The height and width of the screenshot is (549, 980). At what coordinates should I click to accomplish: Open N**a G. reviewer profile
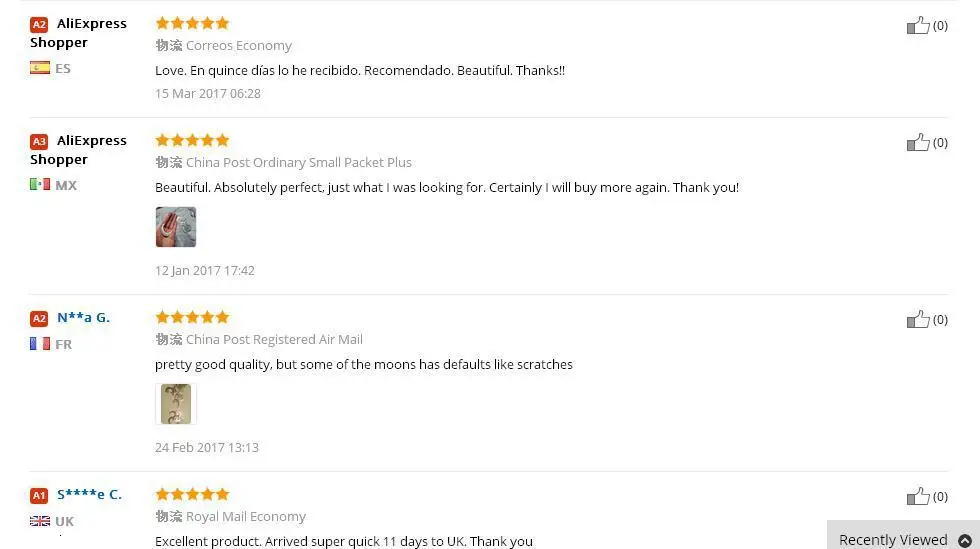(83, 318)
